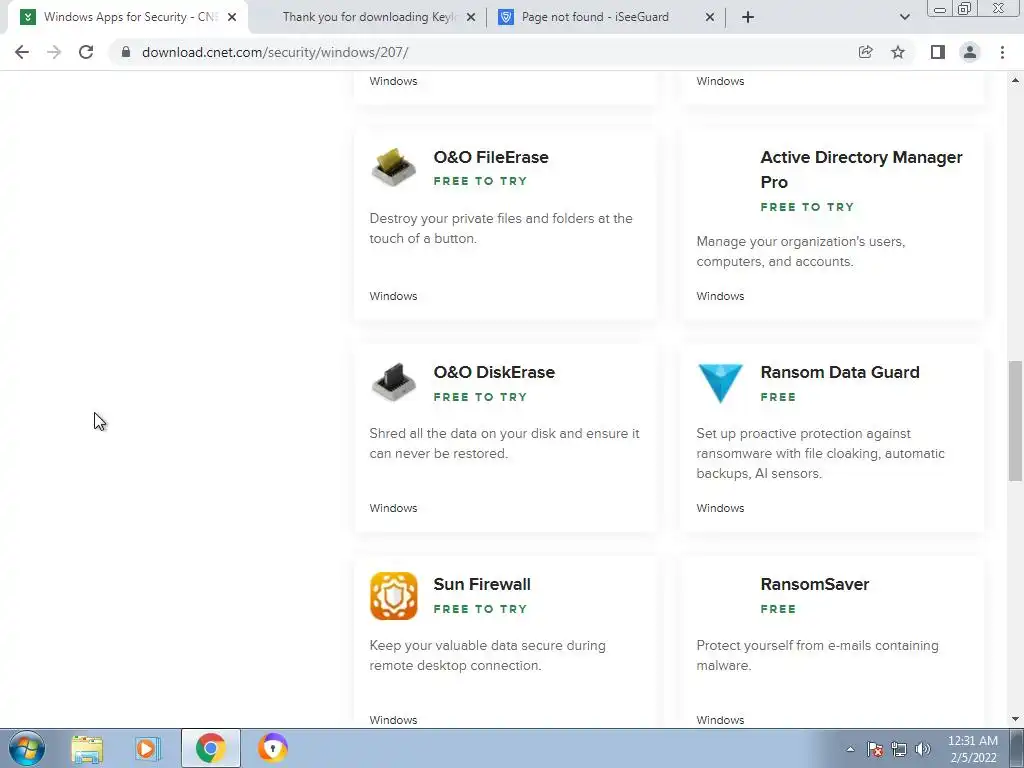1024x768 pixels.
Task: Click Windows label under O&O DiskErase
Action: pos(393,508)
